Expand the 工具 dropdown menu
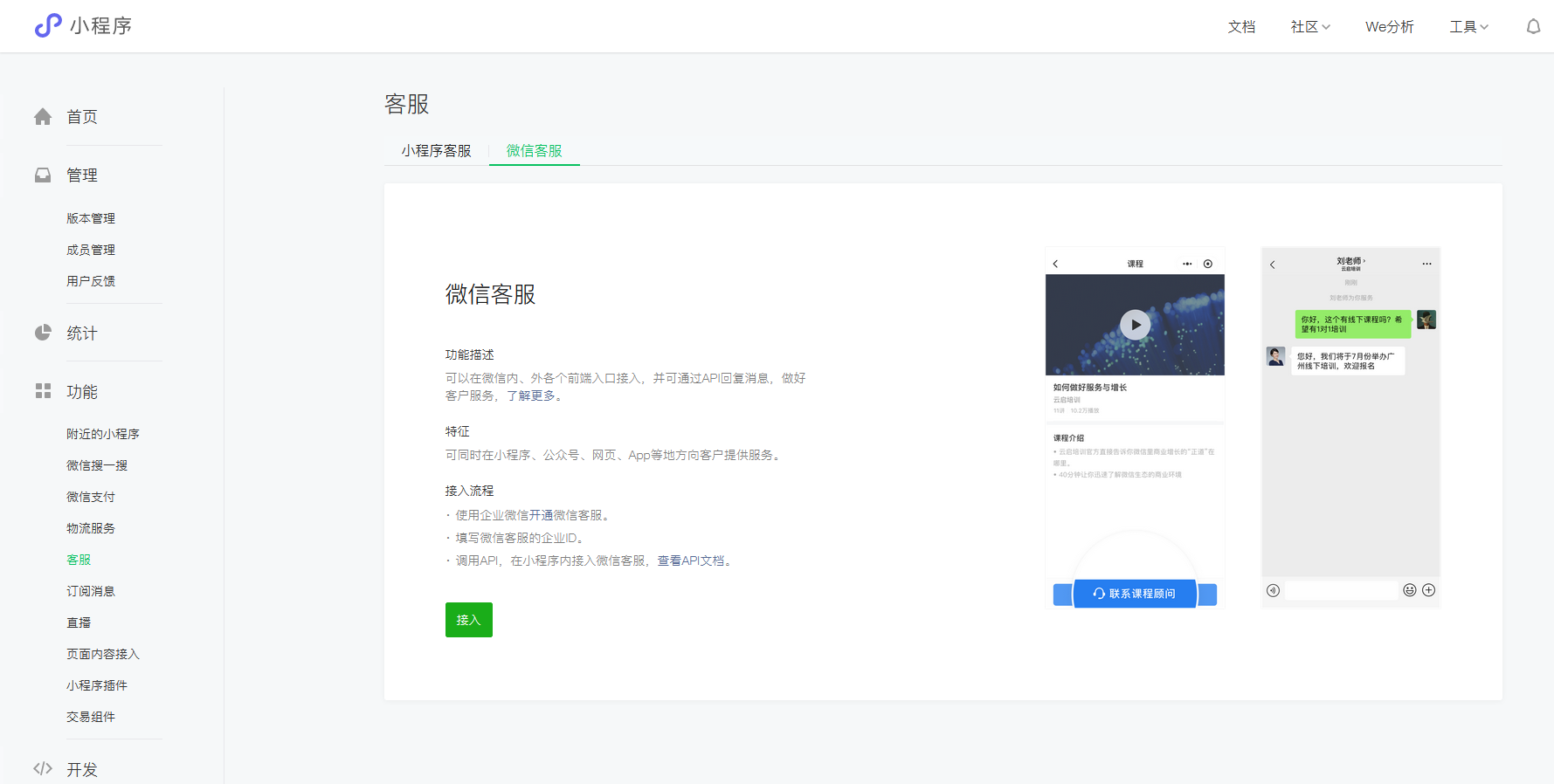1554x784 pixels. pos(1468,27)
